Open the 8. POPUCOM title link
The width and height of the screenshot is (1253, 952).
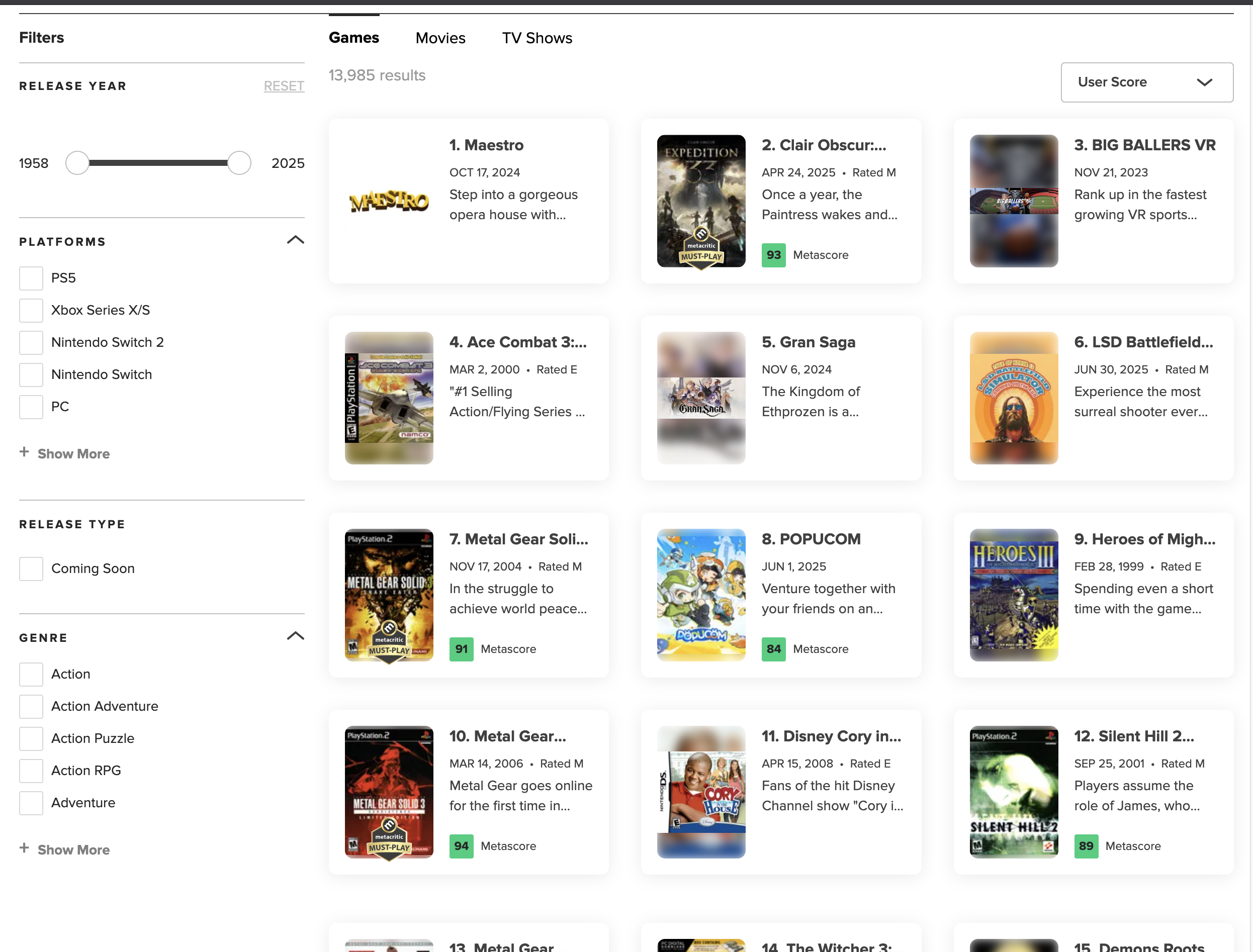(x=811, y=539)
